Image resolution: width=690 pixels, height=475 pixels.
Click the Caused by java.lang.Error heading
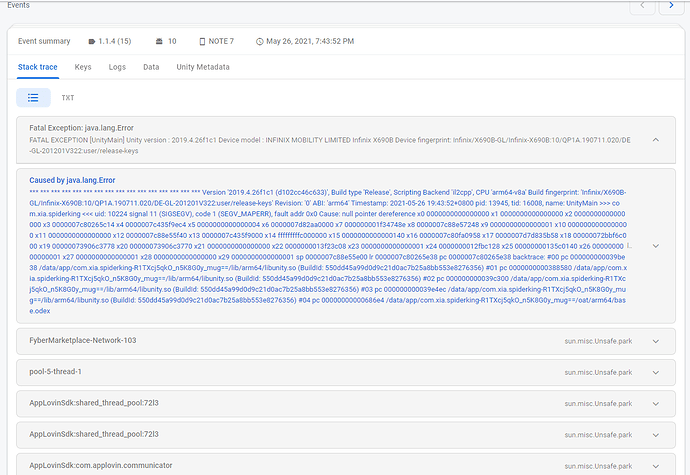click(72, 180)
